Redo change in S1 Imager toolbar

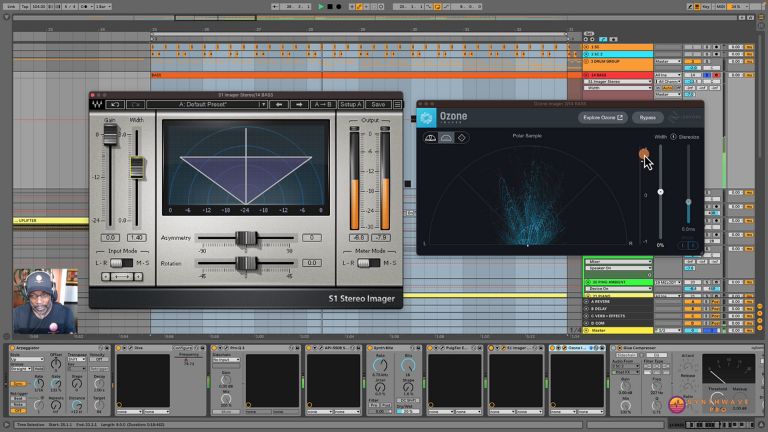click(135, 104)
